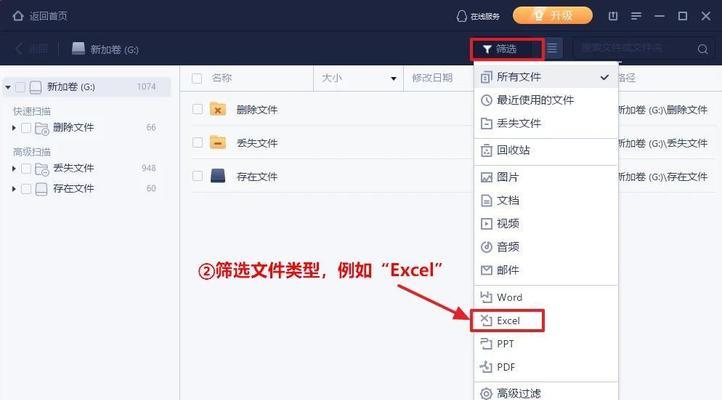Filter by 图片 file type
Image resolution: width=722 pixels, height=400 pixels.
coord(545,177)
